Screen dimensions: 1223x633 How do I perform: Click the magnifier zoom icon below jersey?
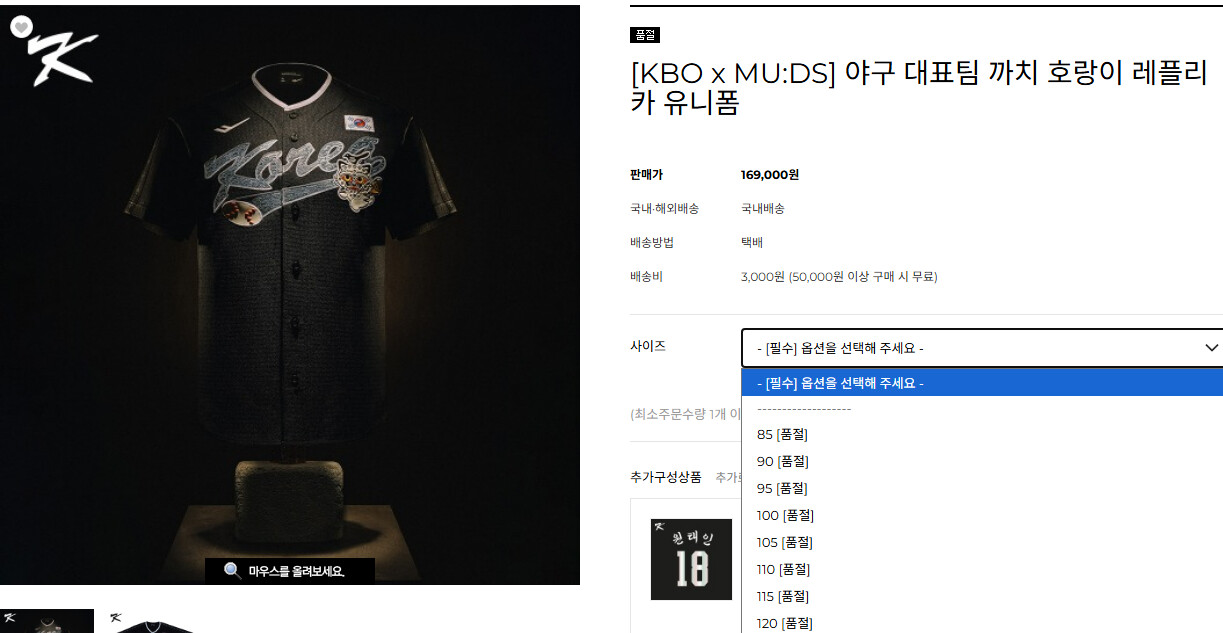[x=232, y=571]
